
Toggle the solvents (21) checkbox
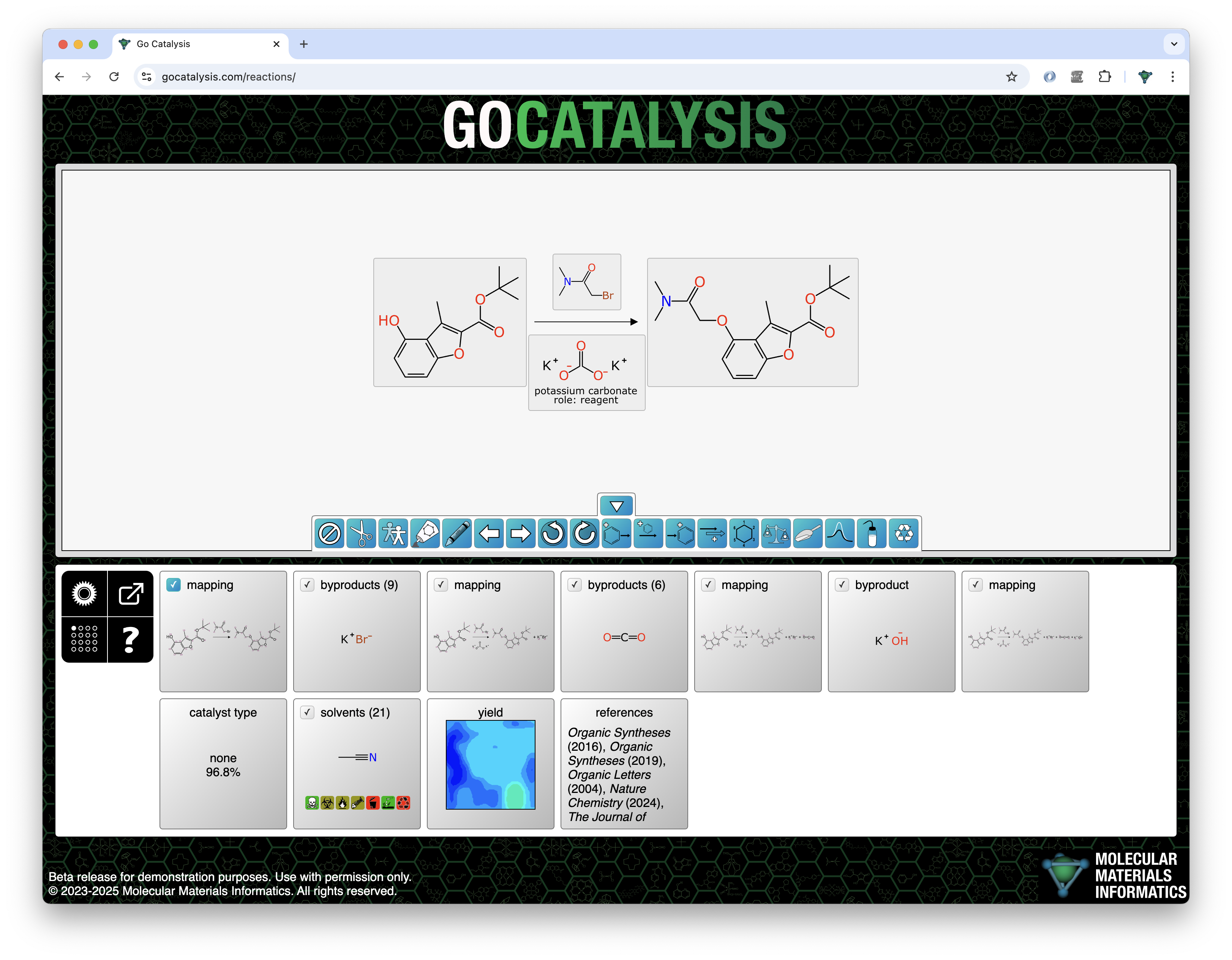coord(308,712)
